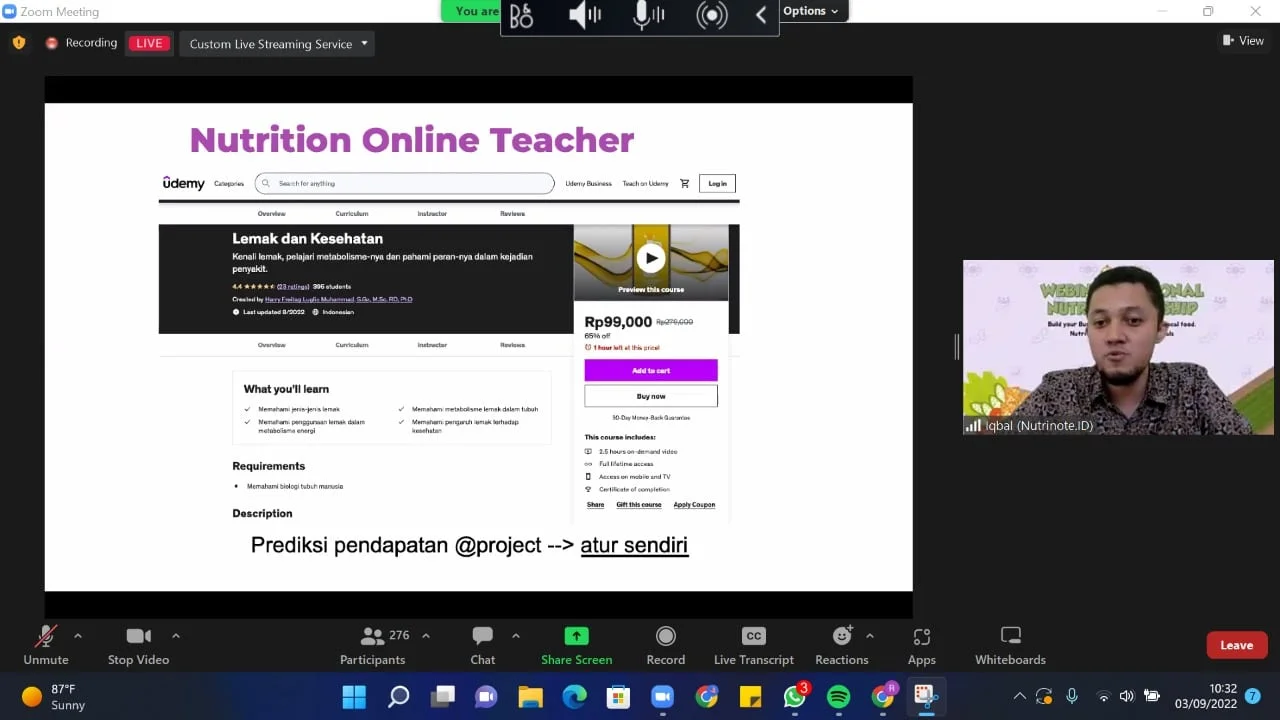Screen dimensions: 1280x720
Task: Click the Log in button on Udemy page
Action: click(718, 183)
